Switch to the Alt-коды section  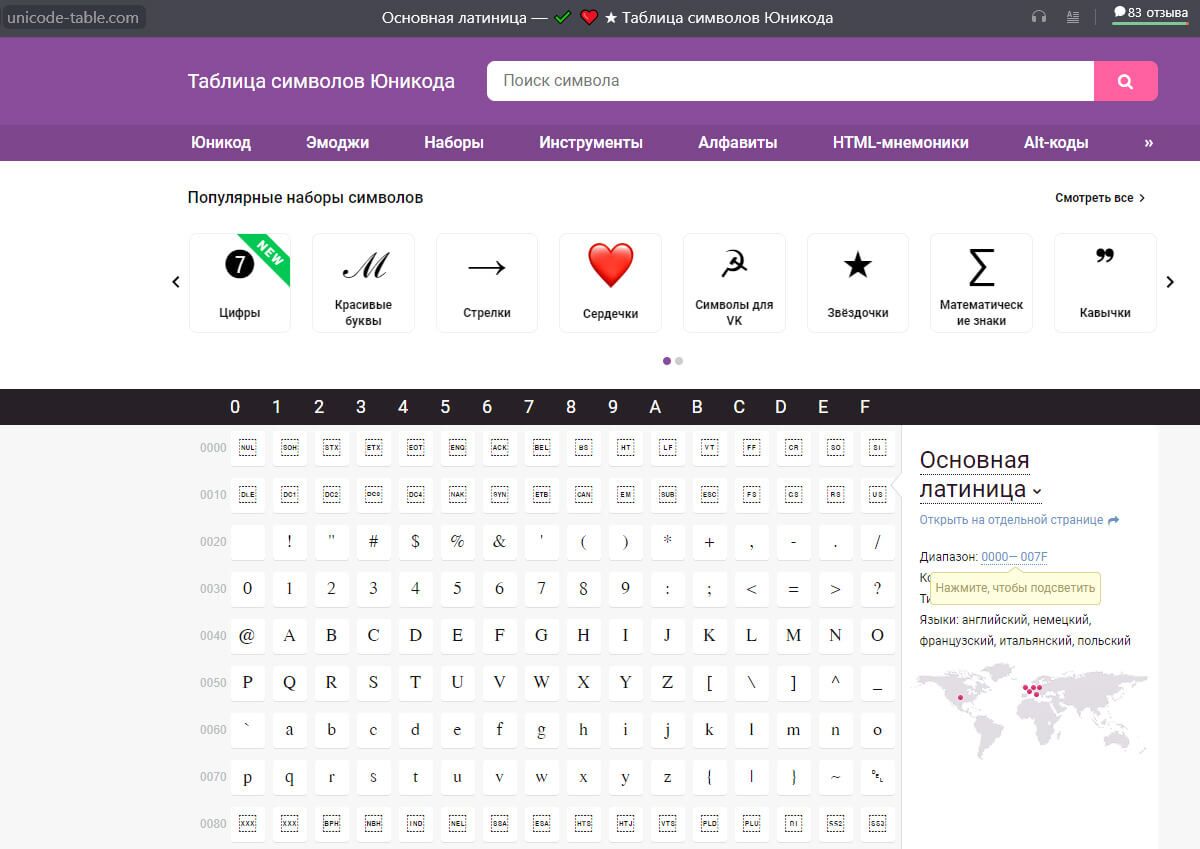(1055, 142)
